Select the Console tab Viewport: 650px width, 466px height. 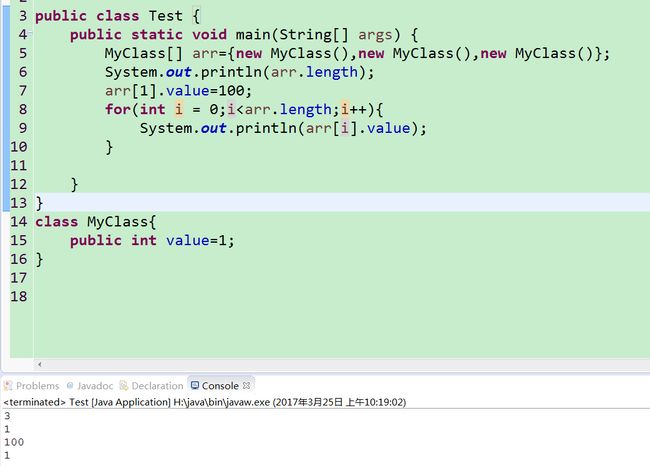click(220, 386)
